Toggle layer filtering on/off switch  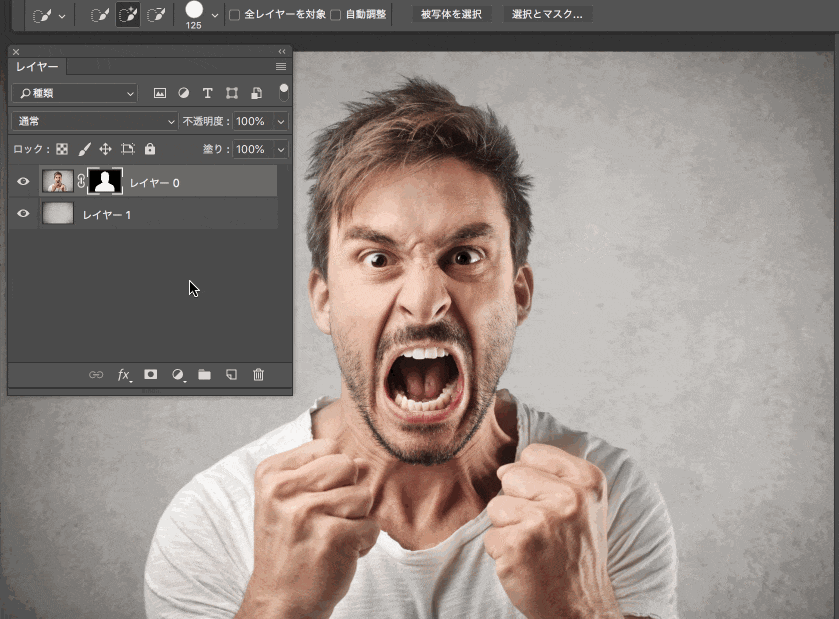284,93
